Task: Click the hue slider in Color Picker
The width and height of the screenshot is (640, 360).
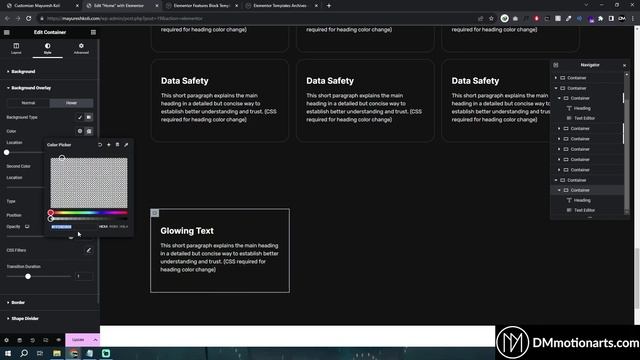Action: [x=89, y=213]
